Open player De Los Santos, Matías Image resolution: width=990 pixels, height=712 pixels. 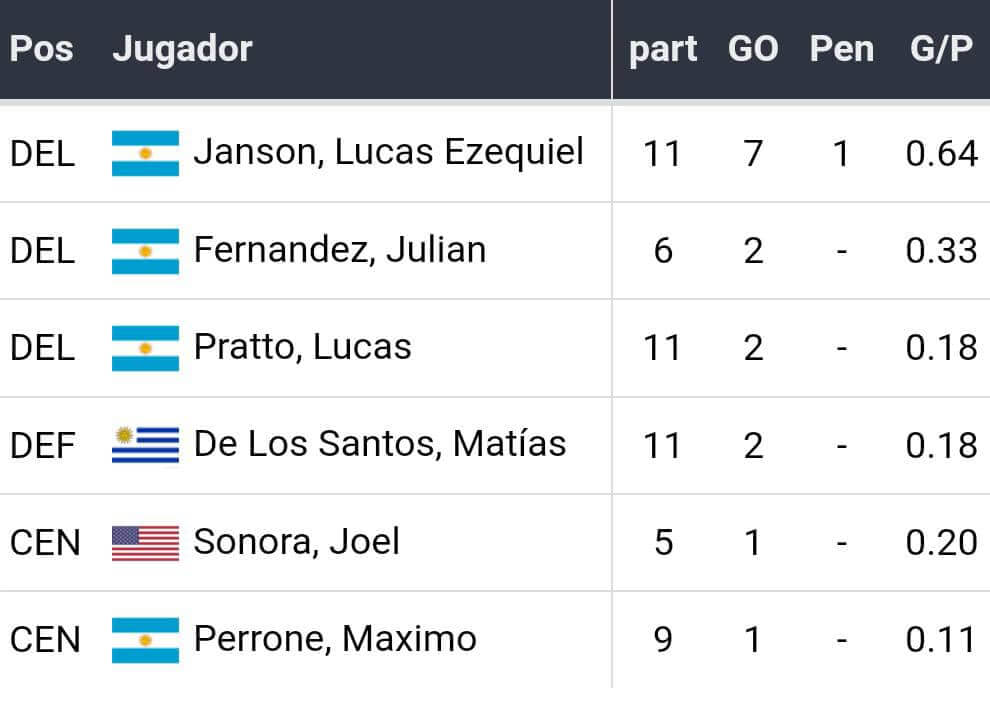[x=380, y=444]
